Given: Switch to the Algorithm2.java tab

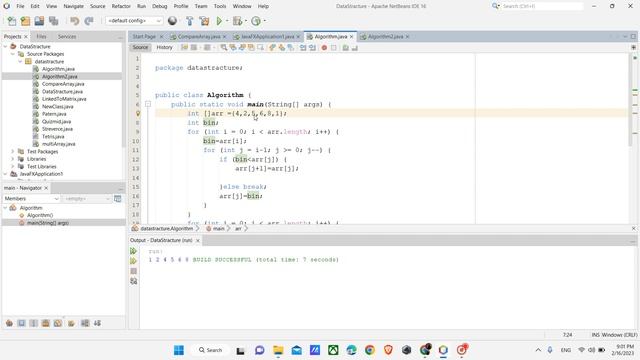Looking at the screenshot, I should (385, 37).
